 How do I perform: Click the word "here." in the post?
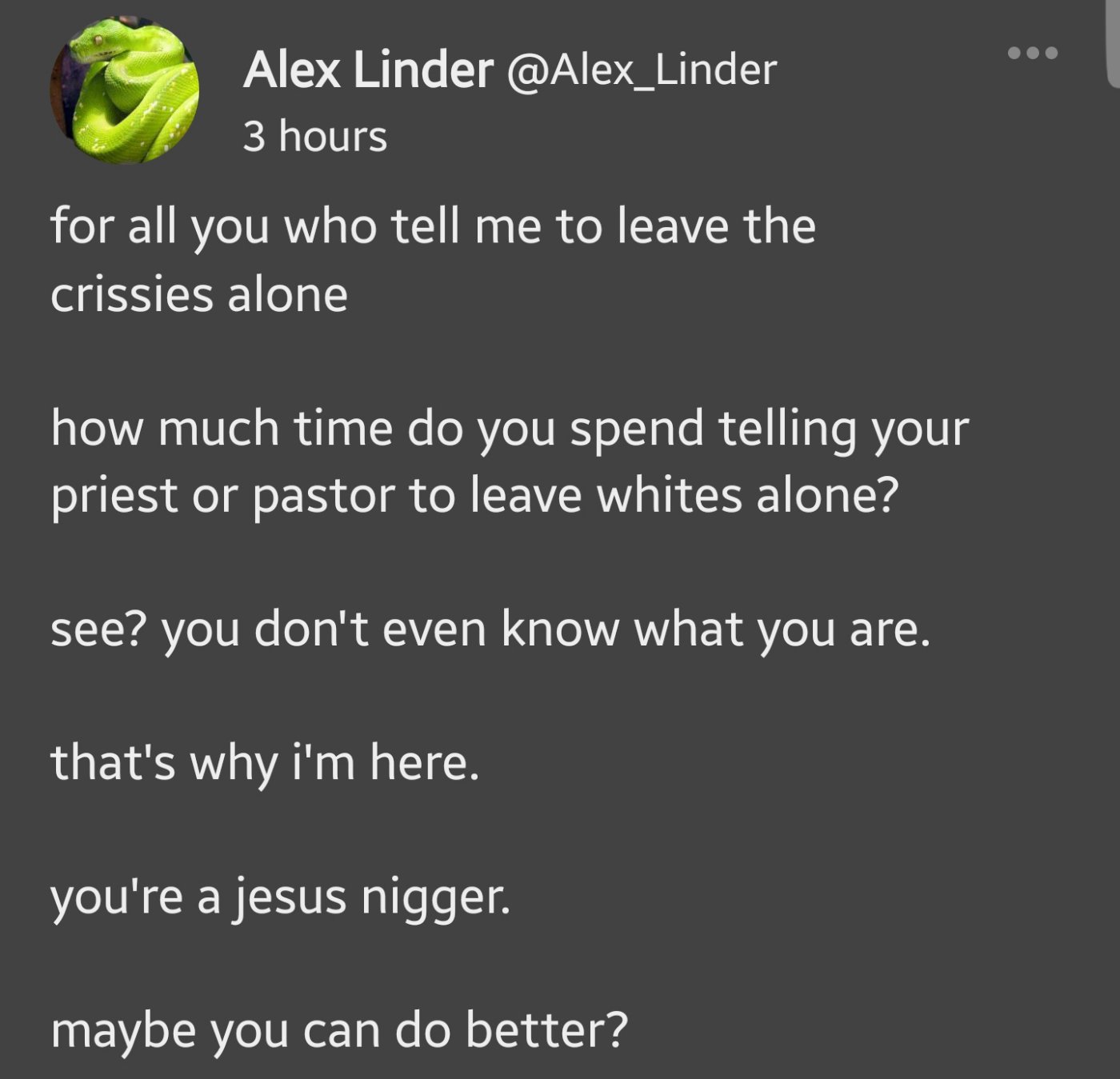click(424, 762)
